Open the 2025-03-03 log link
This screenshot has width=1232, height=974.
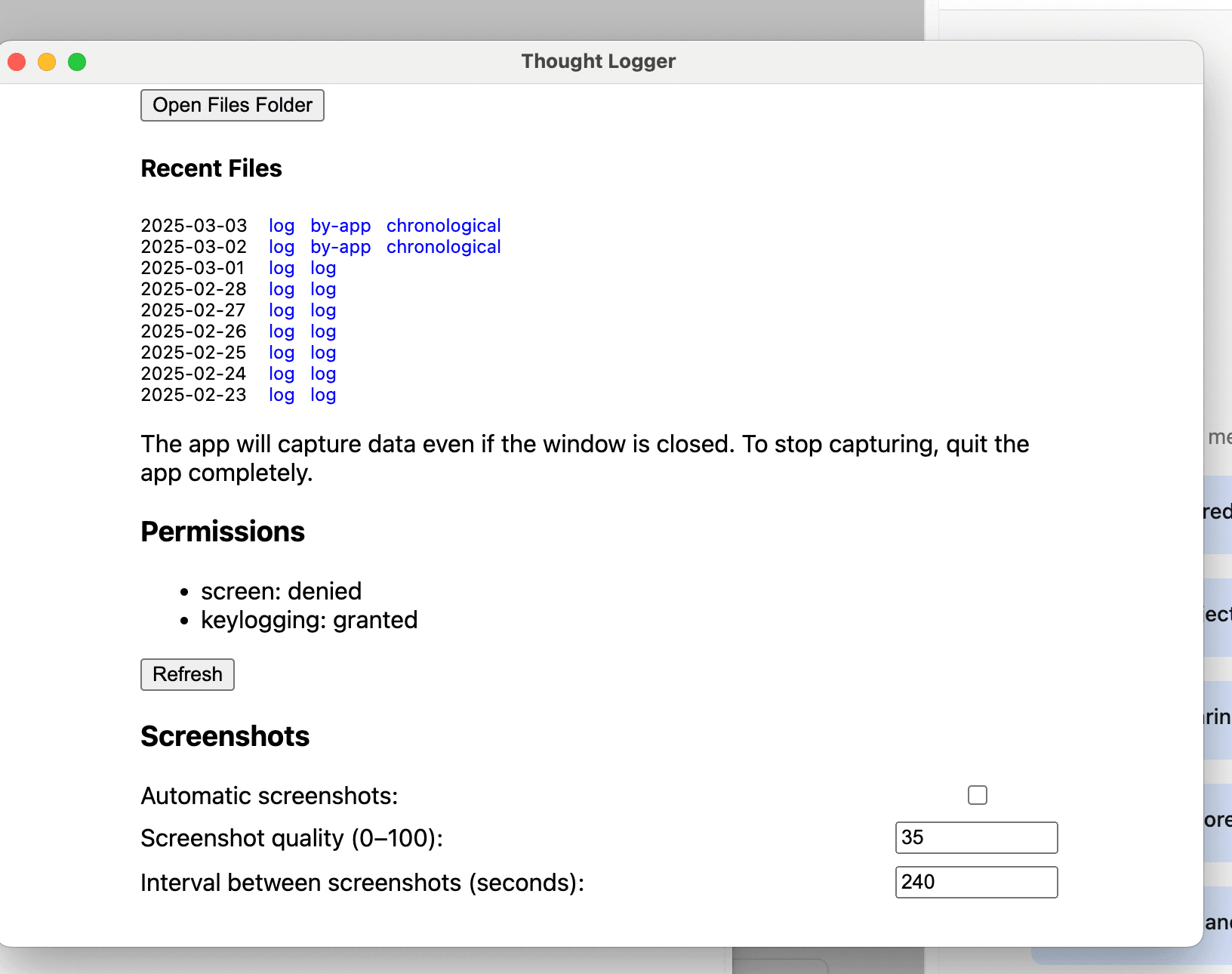282,226
